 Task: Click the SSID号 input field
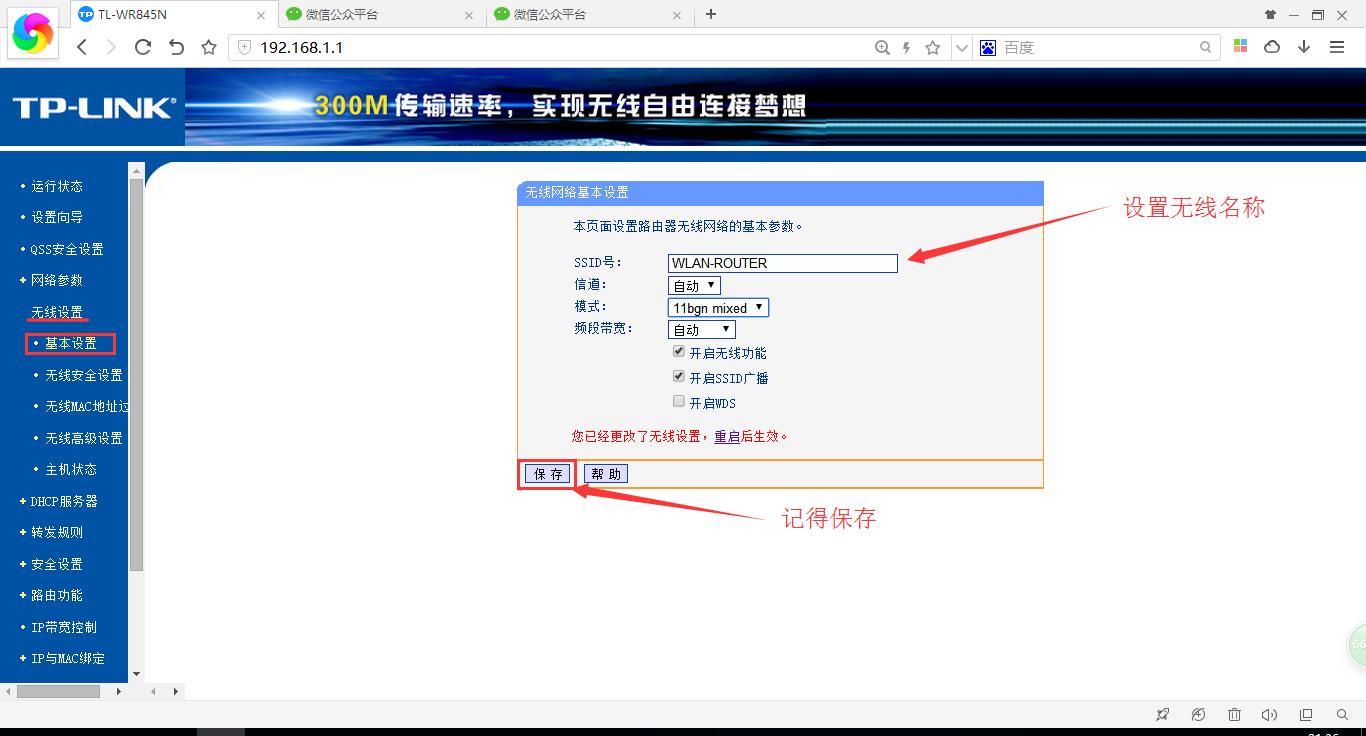coord(783,263)
